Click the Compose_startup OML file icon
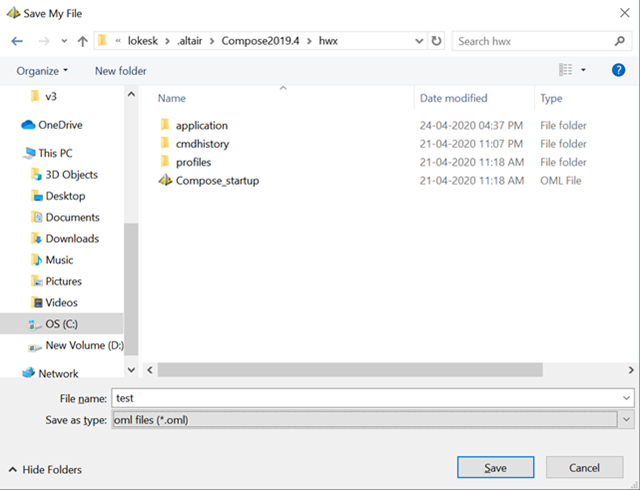This screenshot has height=490, width=640. point(166,181)
